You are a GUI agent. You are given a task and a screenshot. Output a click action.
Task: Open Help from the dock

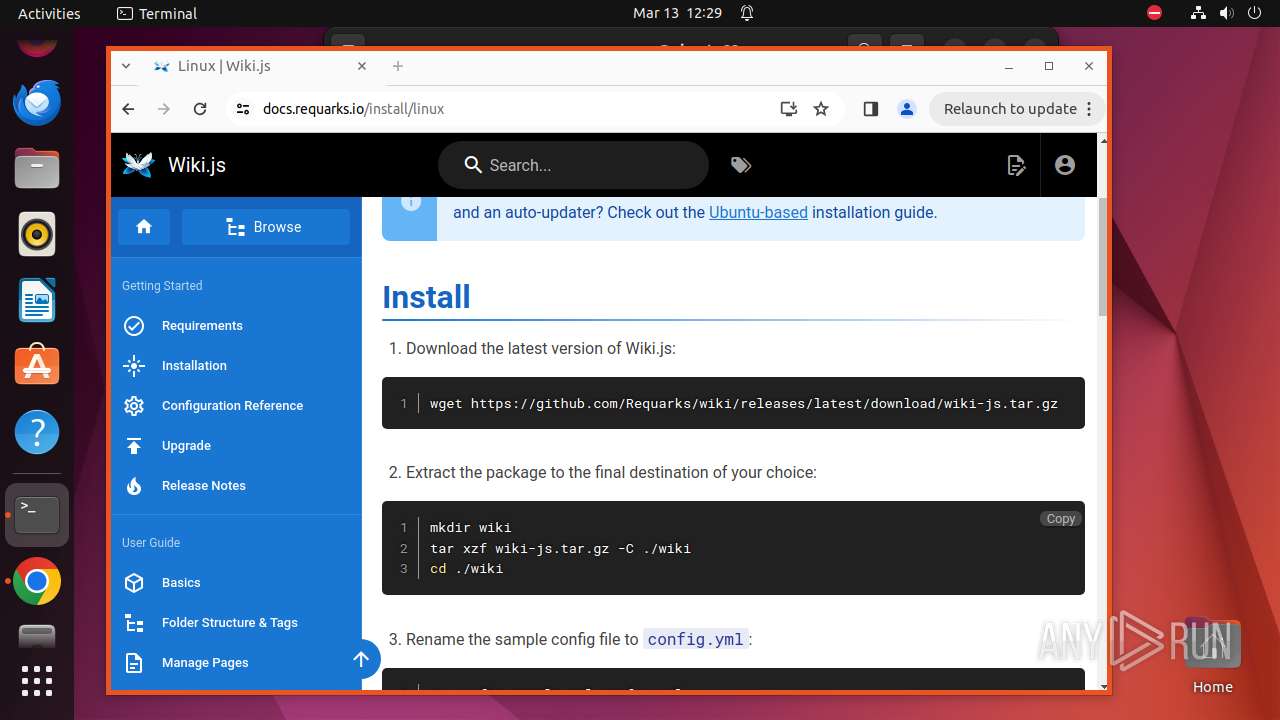37,432
